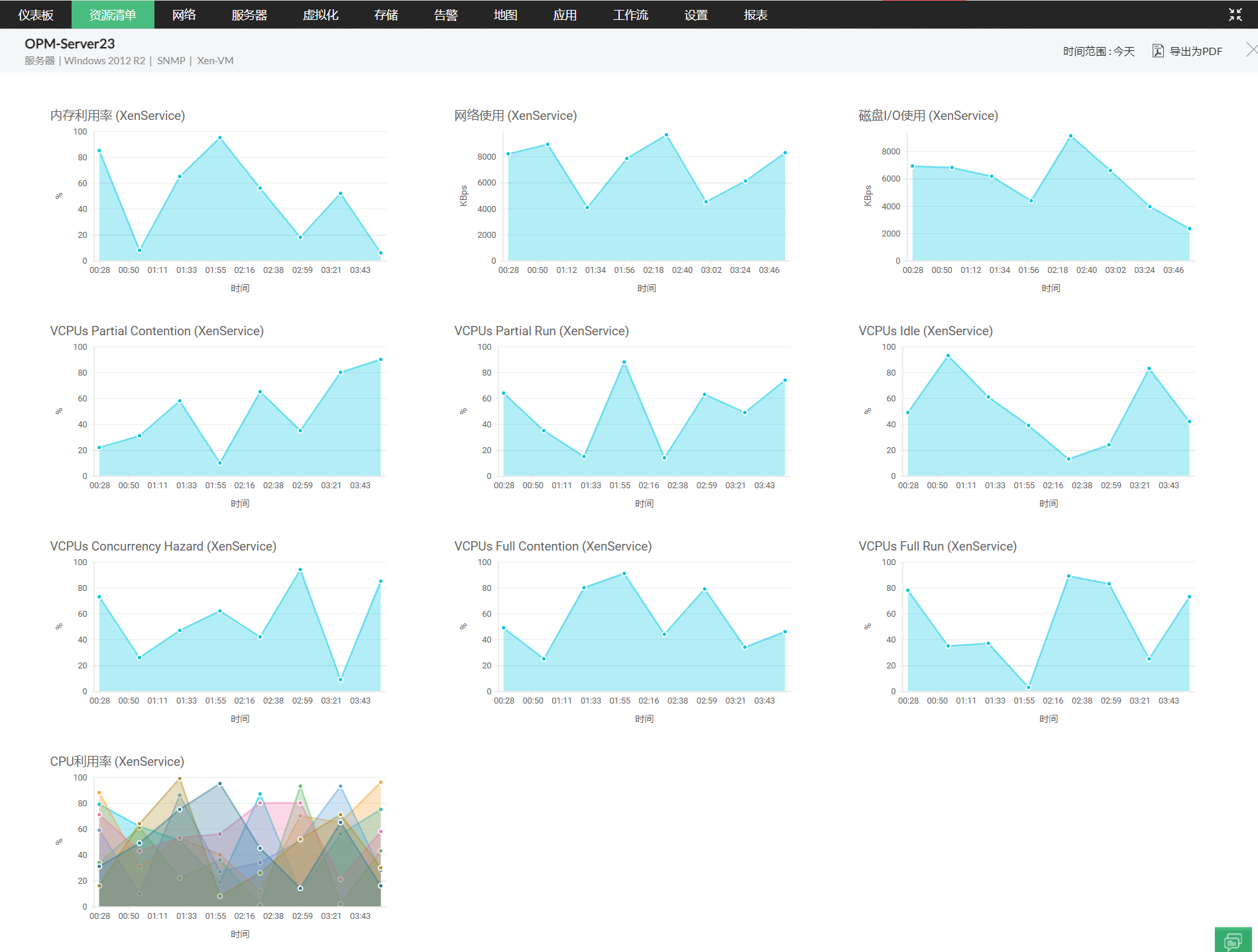Open the 网络 menu
1258x952 pixels.
[184, 15]
